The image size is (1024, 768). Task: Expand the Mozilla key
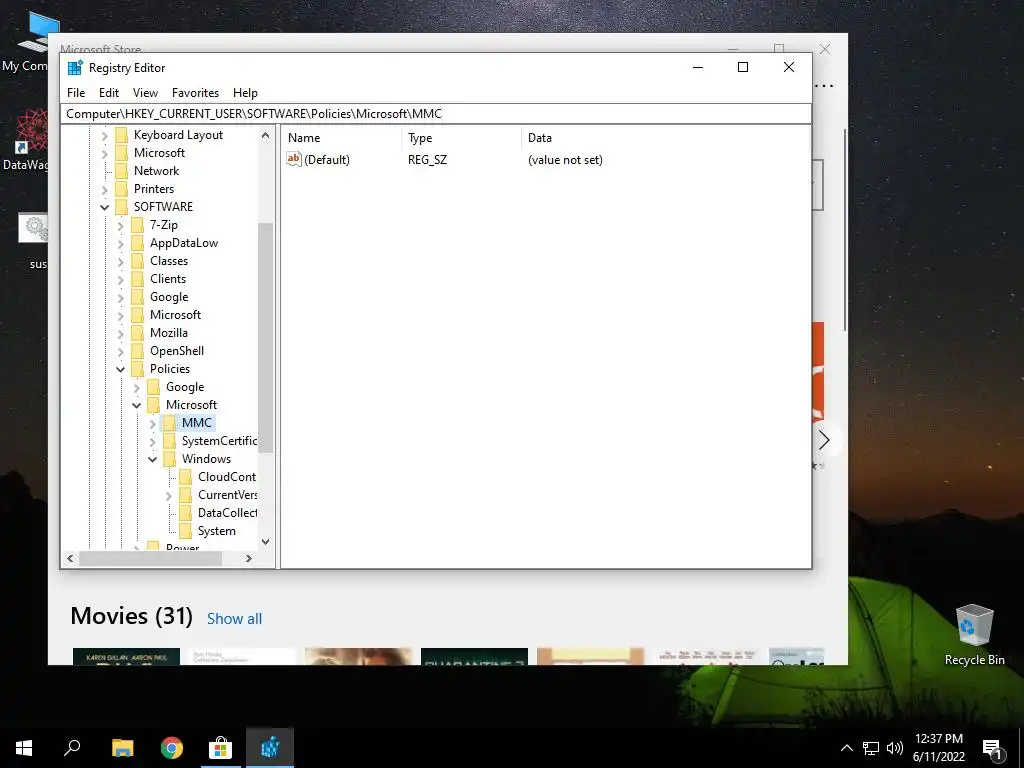120,334
